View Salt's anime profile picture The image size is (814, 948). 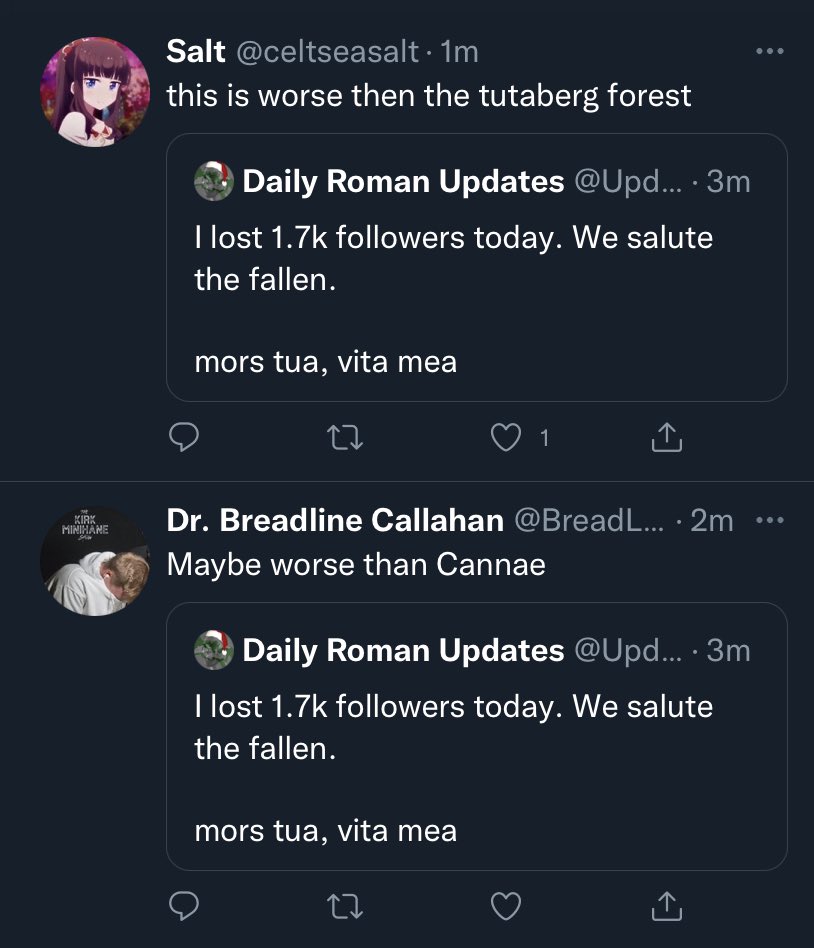pyautogui.click(x=95, y=91)
